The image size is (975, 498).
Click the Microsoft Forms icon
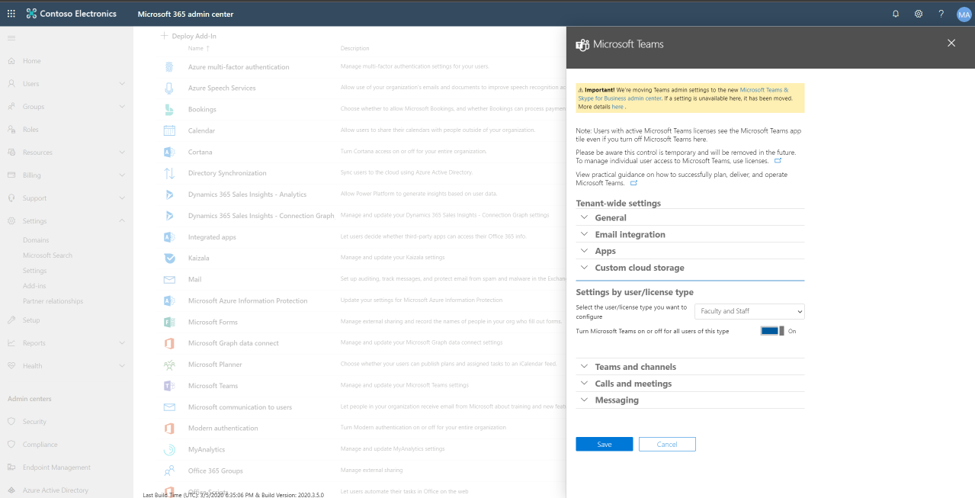pyautogui.click(x=169, y=322)
